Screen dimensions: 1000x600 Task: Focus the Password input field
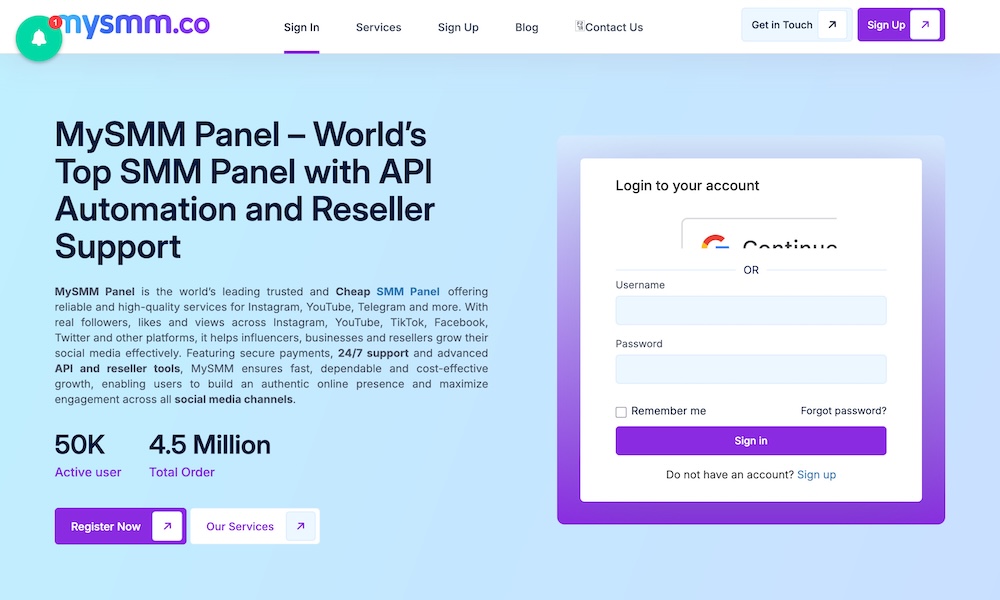pos(750,369)
